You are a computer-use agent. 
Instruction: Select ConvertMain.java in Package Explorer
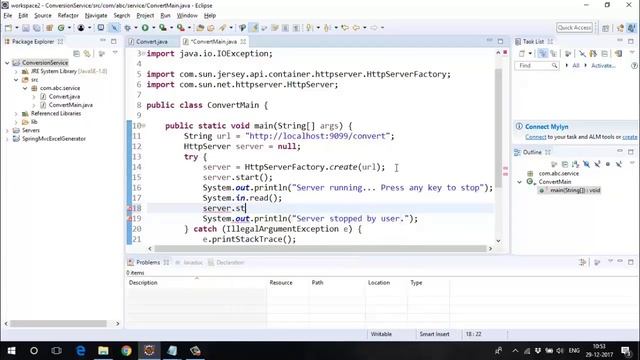pos(71,105)
